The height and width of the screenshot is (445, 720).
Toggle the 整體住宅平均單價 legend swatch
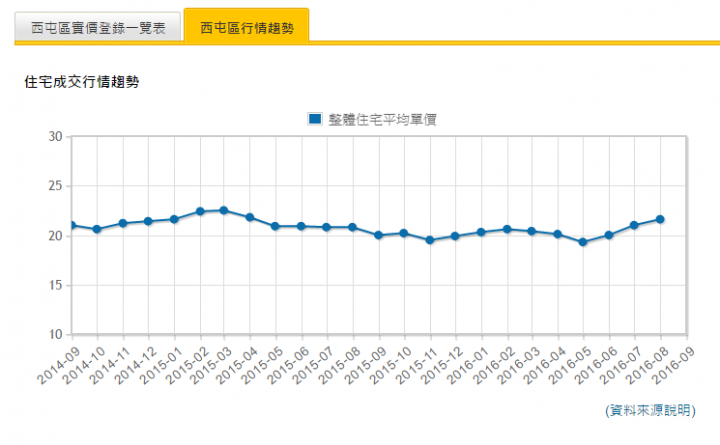[x=315, y=119]
